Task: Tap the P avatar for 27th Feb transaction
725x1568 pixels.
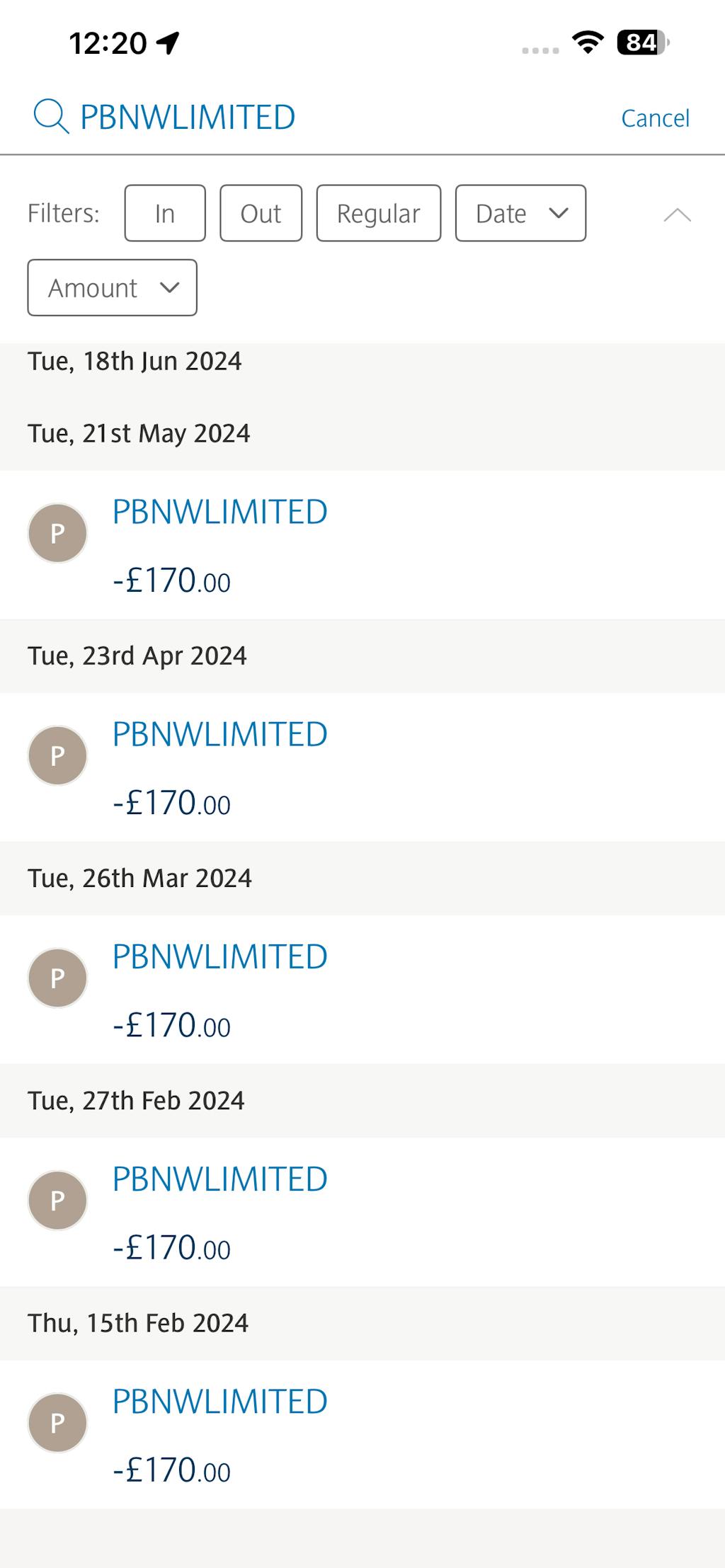Action: pos(57,1200)
